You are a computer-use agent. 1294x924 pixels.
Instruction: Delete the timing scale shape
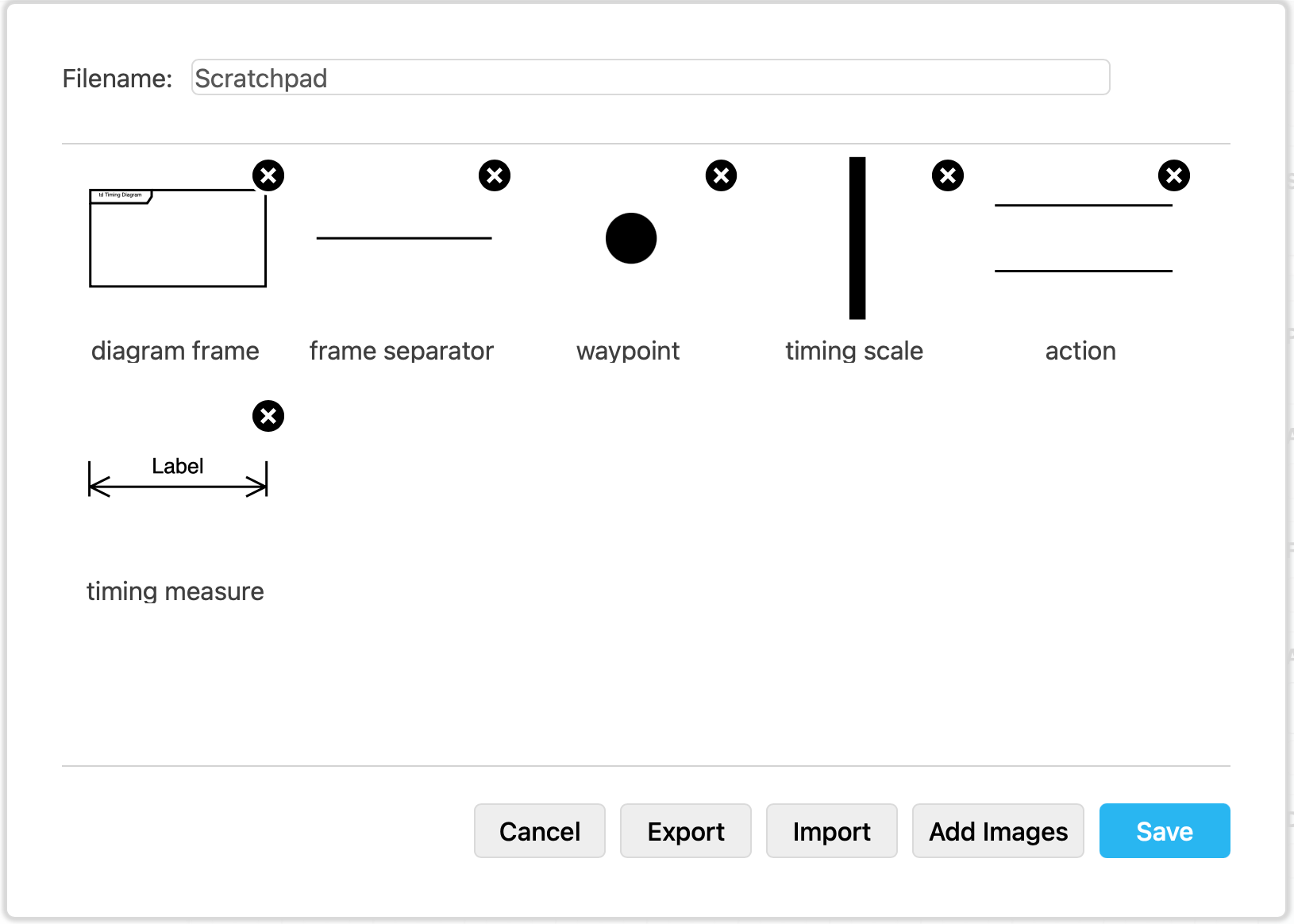[x=947, y=175]
